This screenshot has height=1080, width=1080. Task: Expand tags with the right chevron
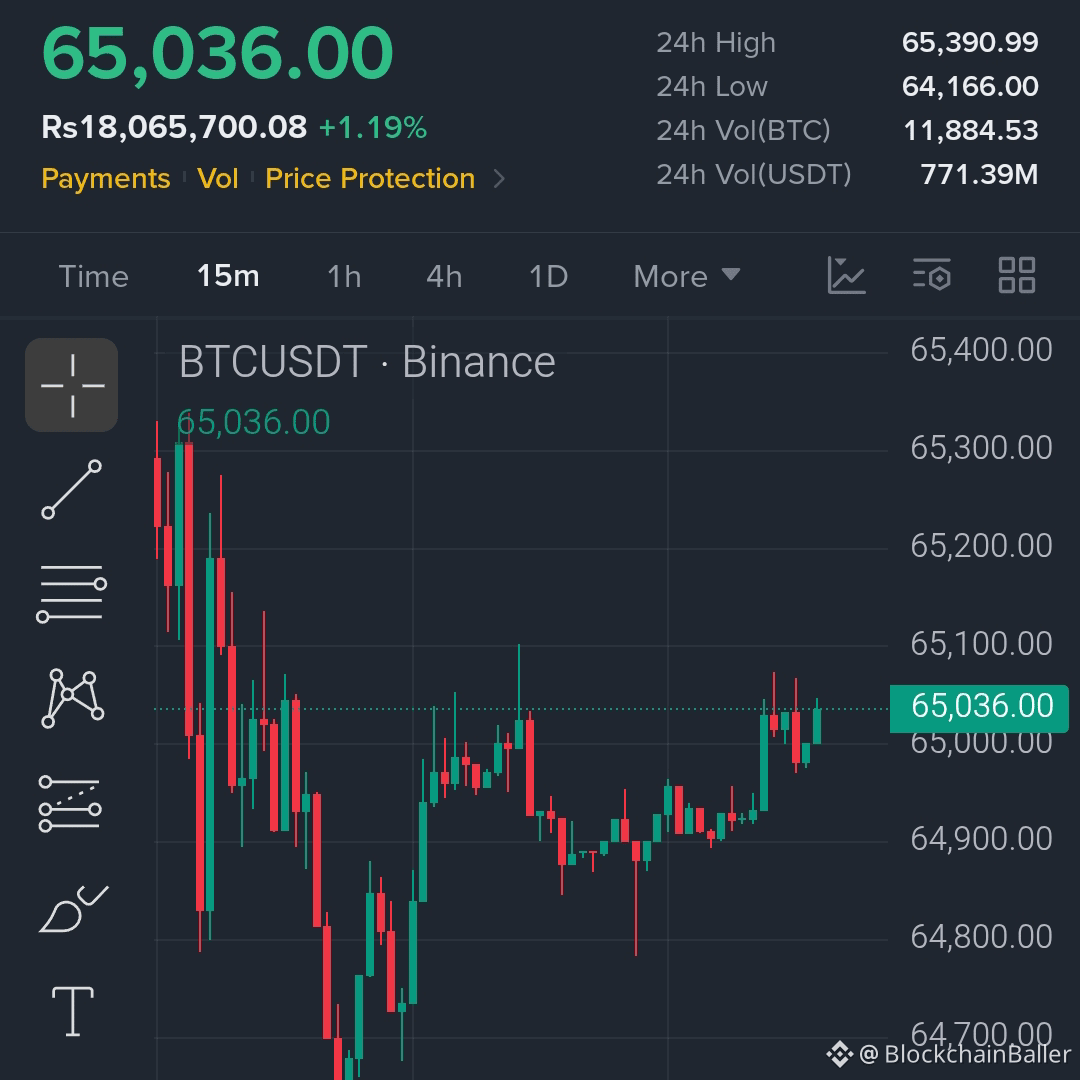(500, 179)
